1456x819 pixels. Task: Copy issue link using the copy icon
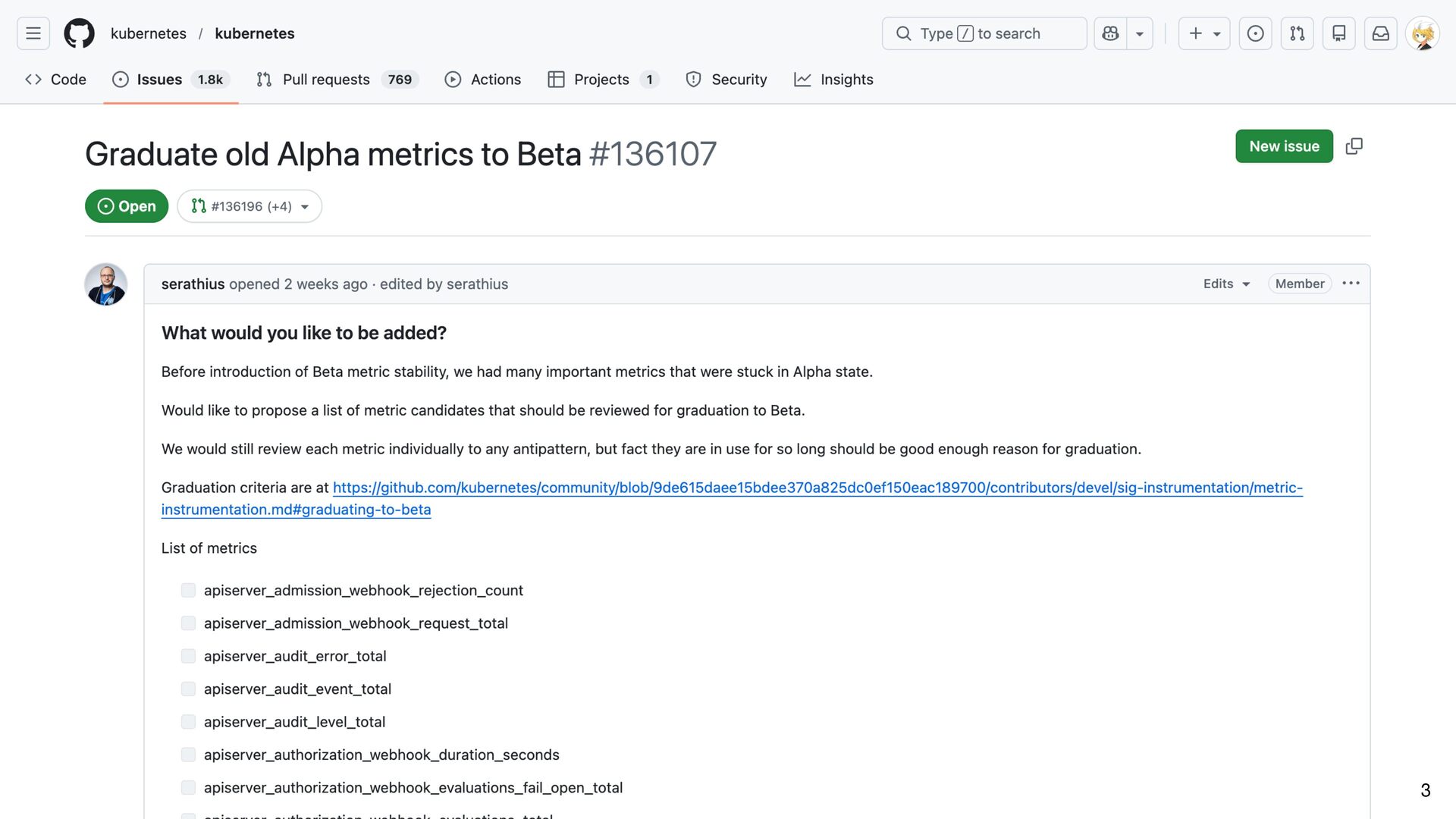point(1354,146)
